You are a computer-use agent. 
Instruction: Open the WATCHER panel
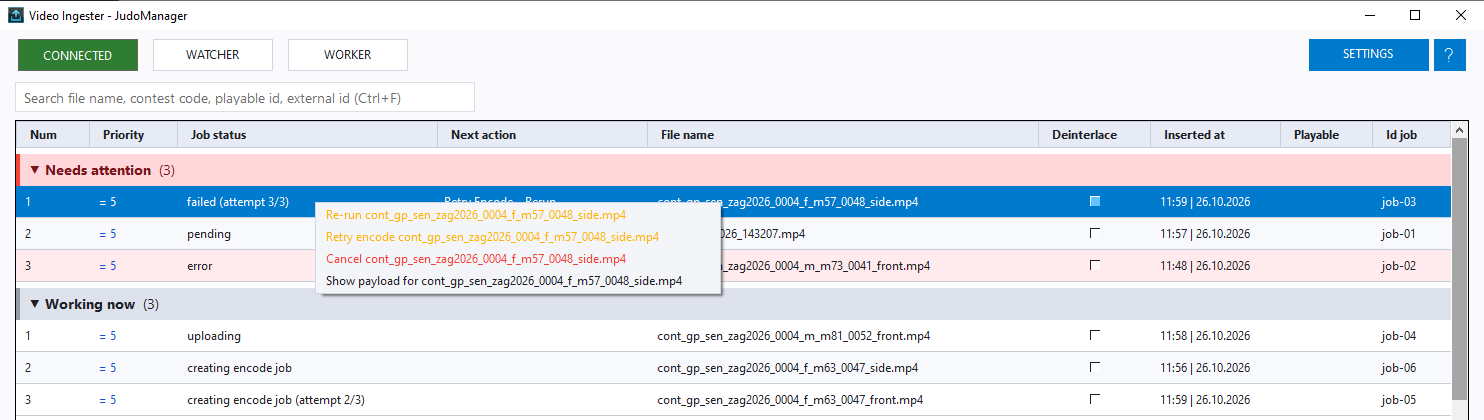(213, 55)
